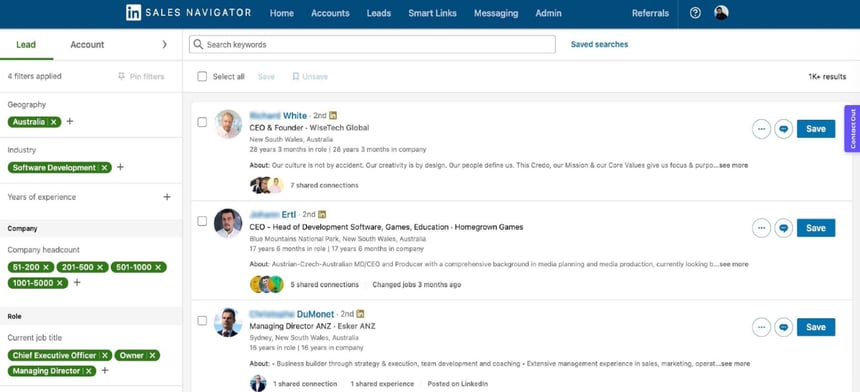This screenshot has height=392, width=860.
Task: Remove the Chief Executive Officer title filter
Action: (x=104, y=355)
